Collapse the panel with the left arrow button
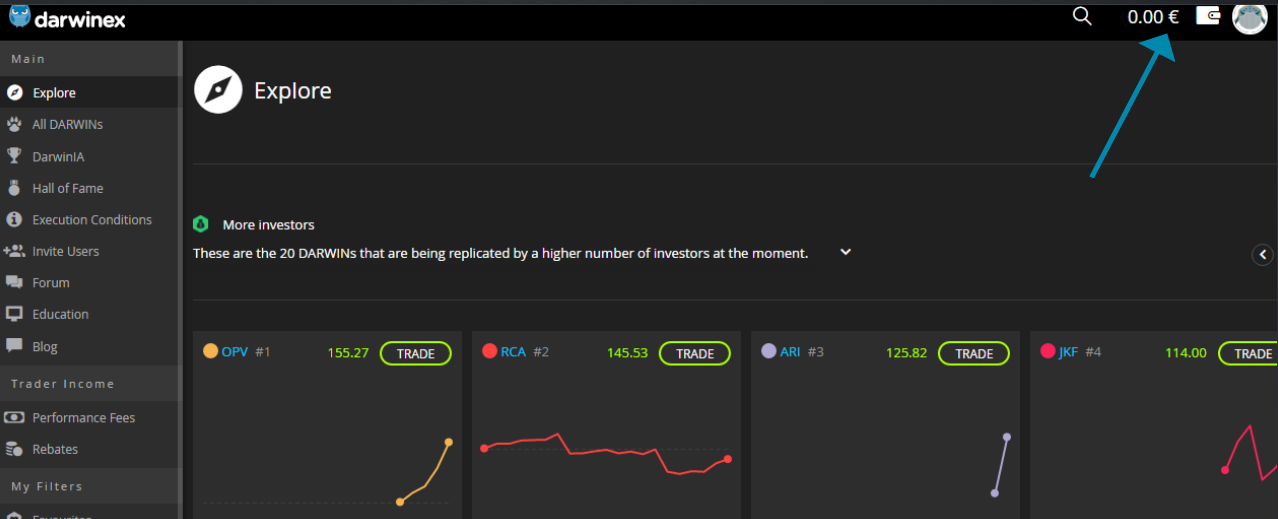Viewport: 1278px width, 519px height. (1262, 254)
